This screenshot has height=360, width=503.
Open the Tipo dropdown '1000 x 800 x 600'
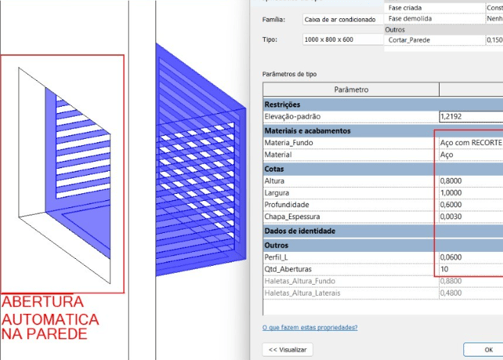(343, 40)
